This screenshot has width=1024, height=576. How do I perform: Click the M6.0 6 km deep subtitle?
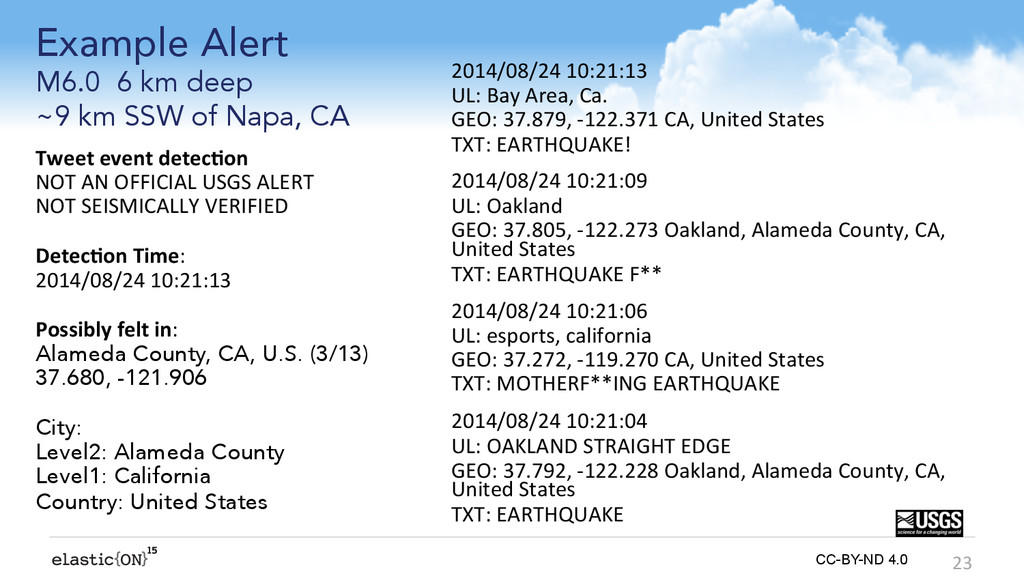pyautogui.click(x=144, y=82)
